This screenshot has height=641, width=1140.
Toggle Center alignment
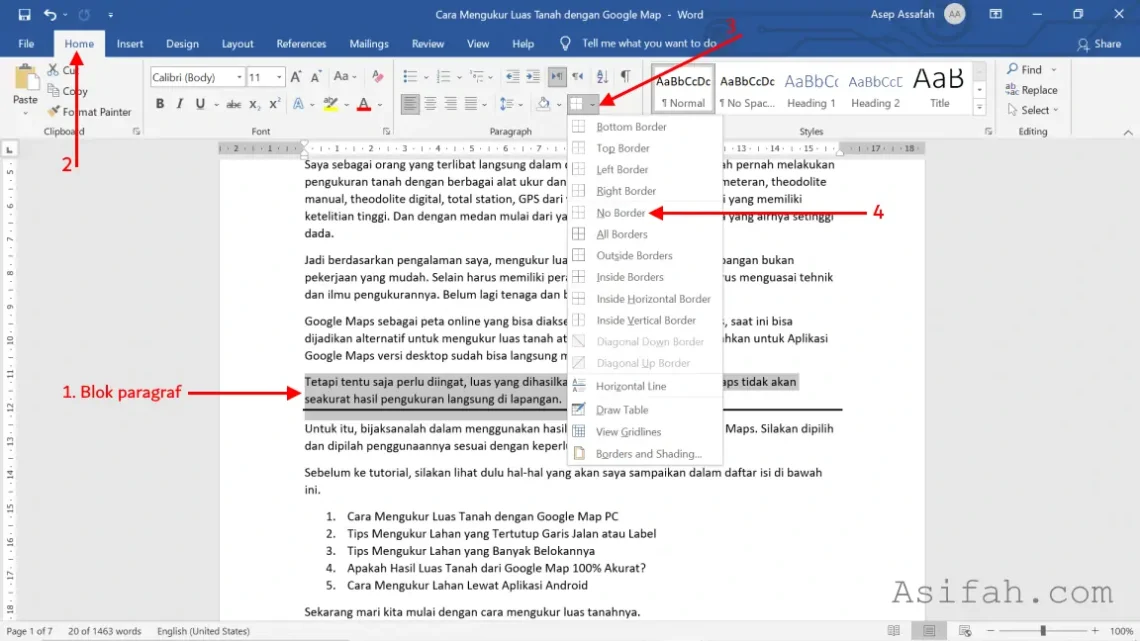[x=430, y=104]
